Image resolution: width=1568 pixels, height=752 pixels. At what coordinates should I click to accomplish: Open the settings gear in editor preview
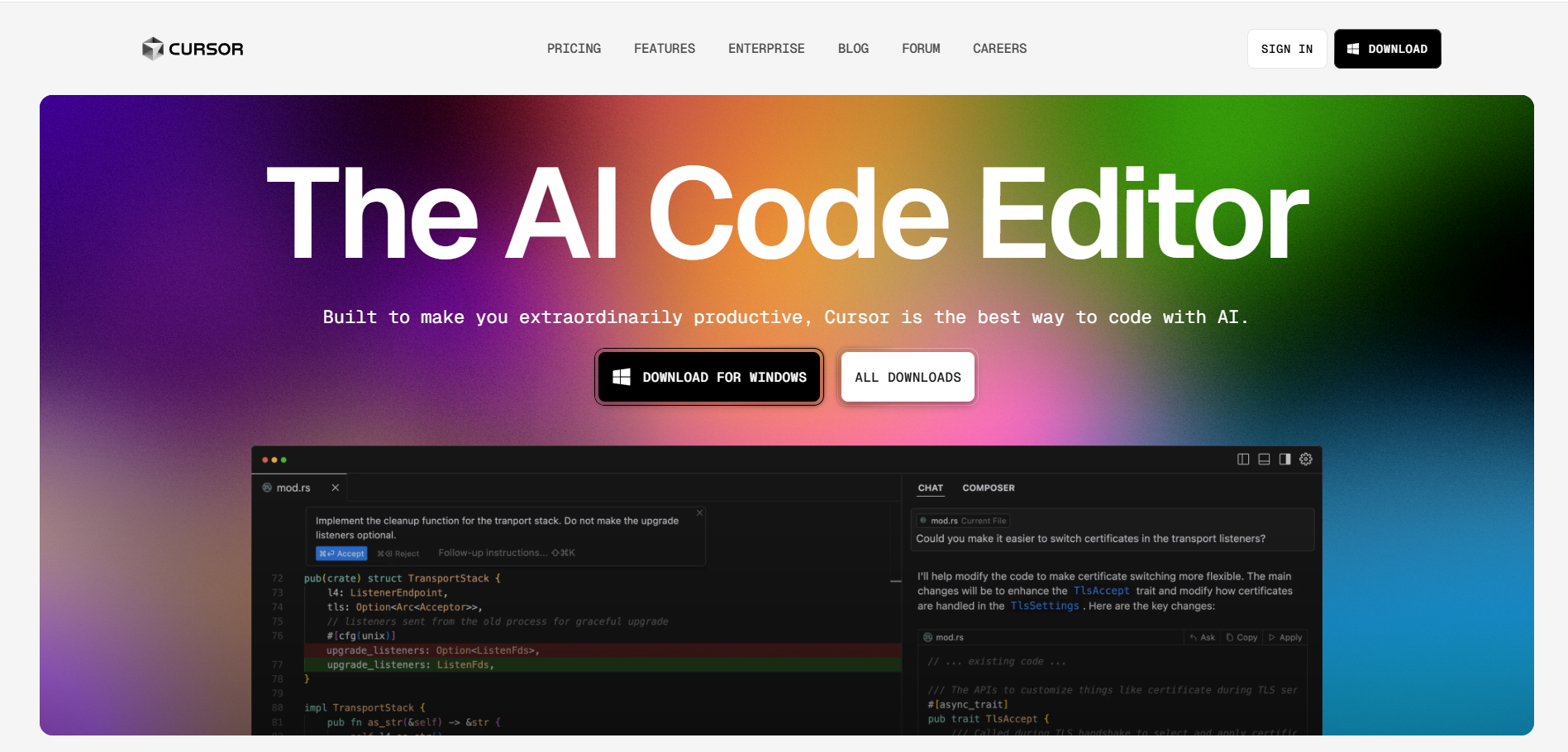pyautogui.click(x=1306, y=459)
